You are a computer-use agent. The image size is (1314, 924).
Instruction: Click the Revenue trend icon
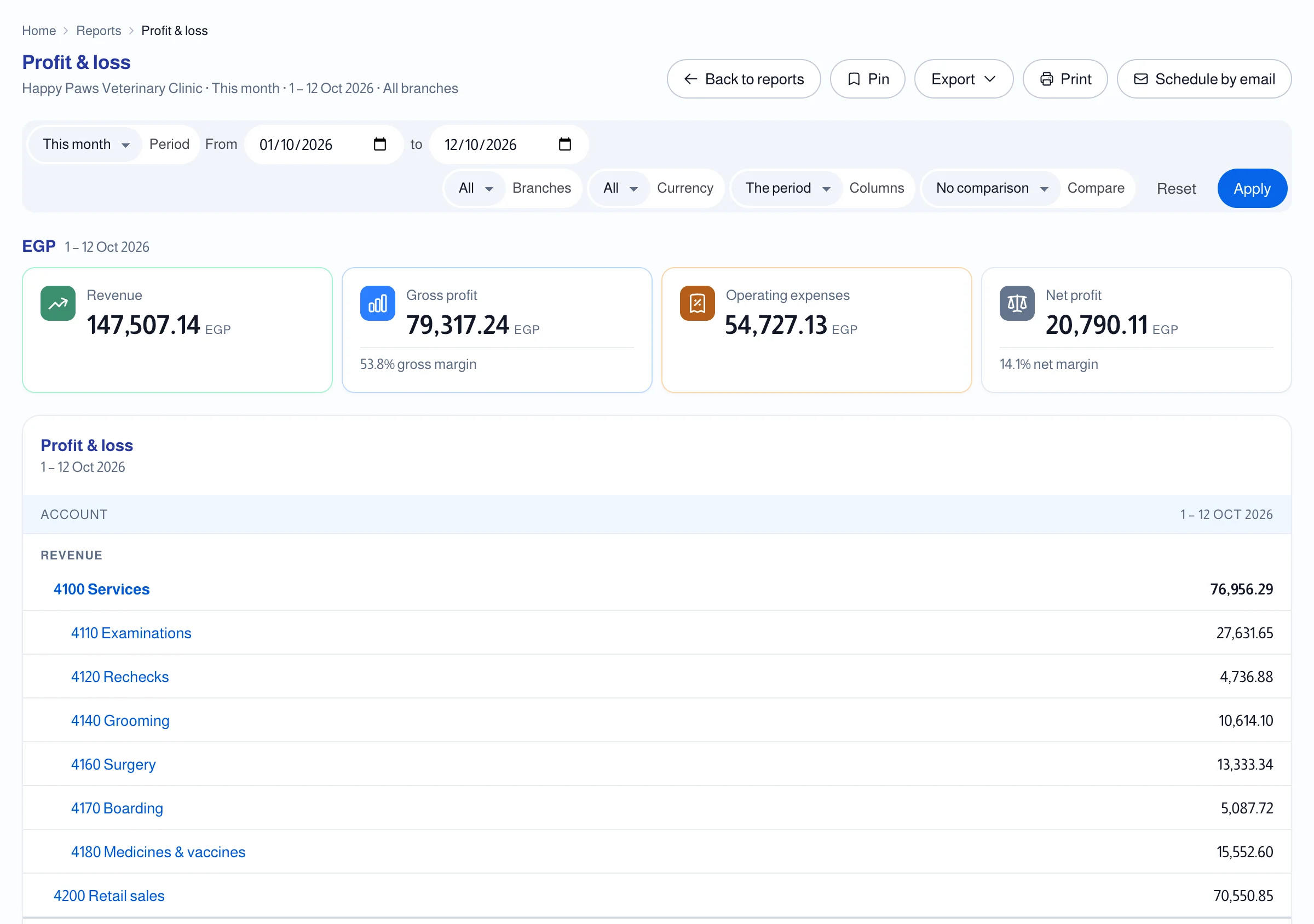[x=58, y=303]
